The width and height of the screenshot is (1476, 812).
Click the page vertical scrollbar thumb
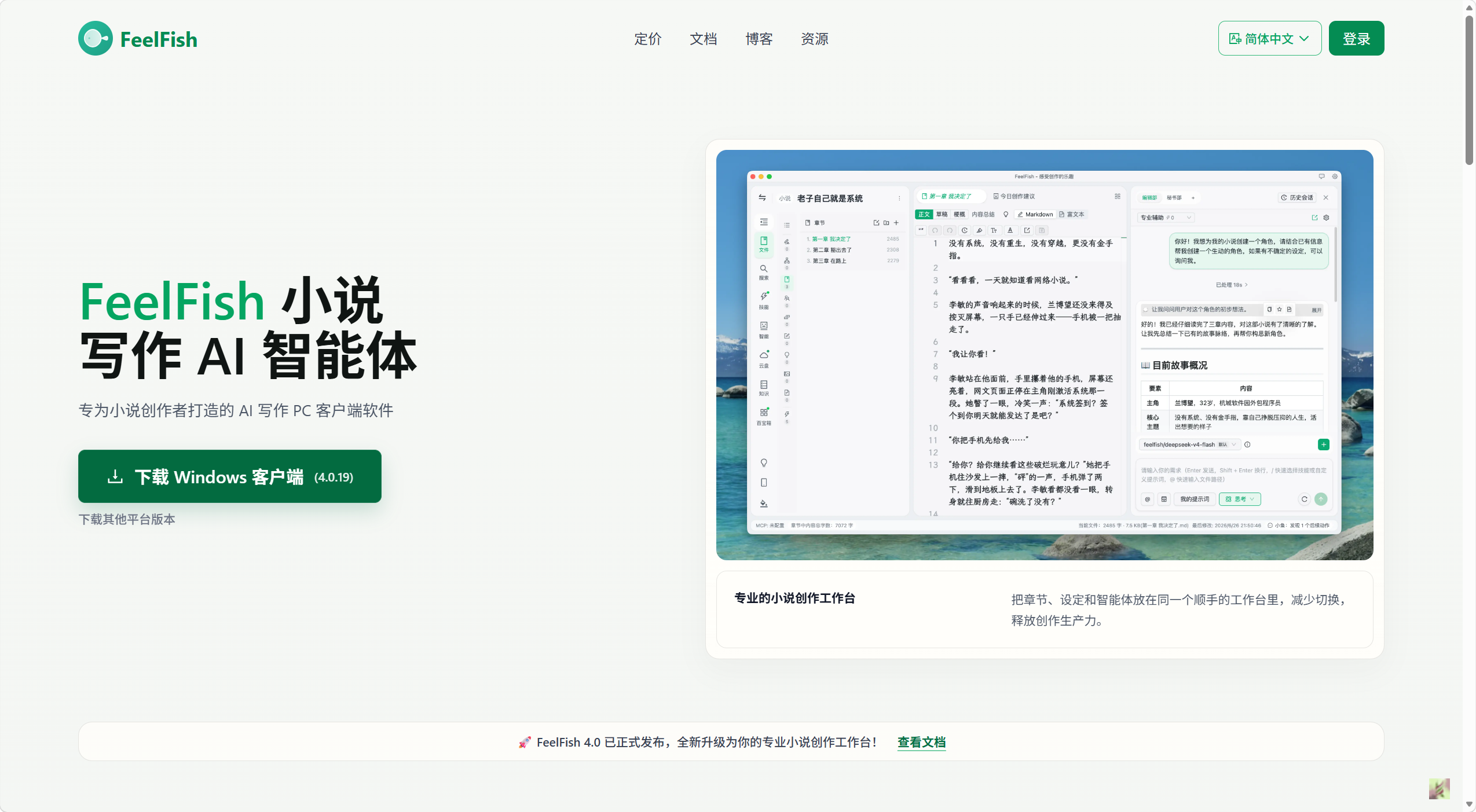(1469, 90)
